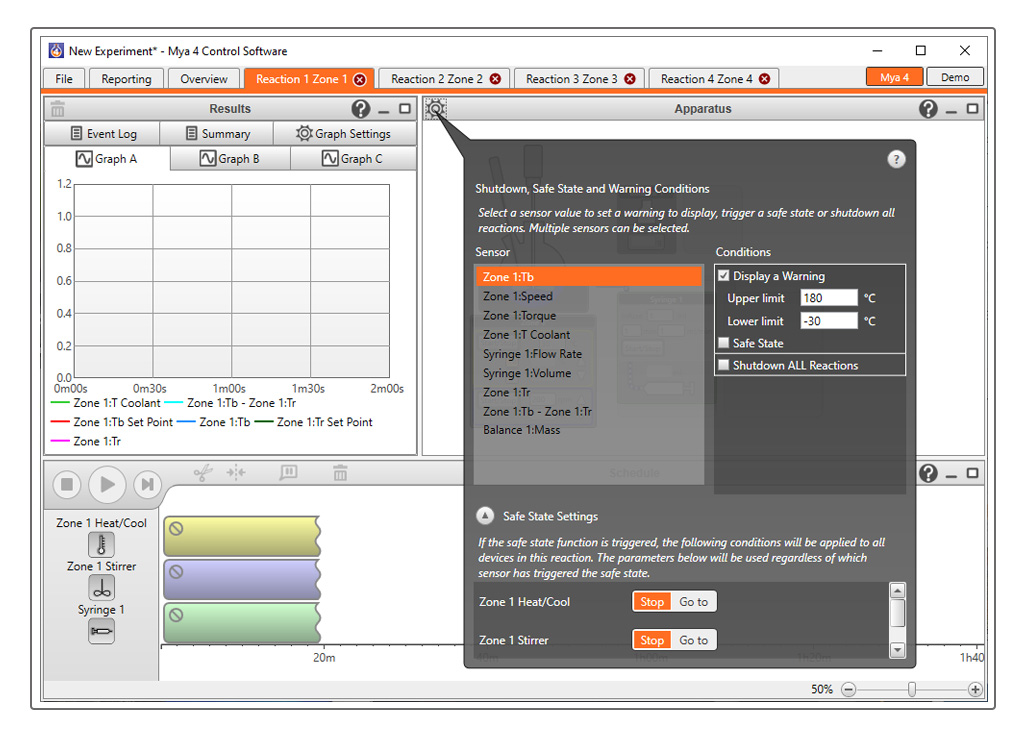Screen dimensions: 1022x739
Task: Select sensor Balance 1:Mass
Action: coord(589,430)
